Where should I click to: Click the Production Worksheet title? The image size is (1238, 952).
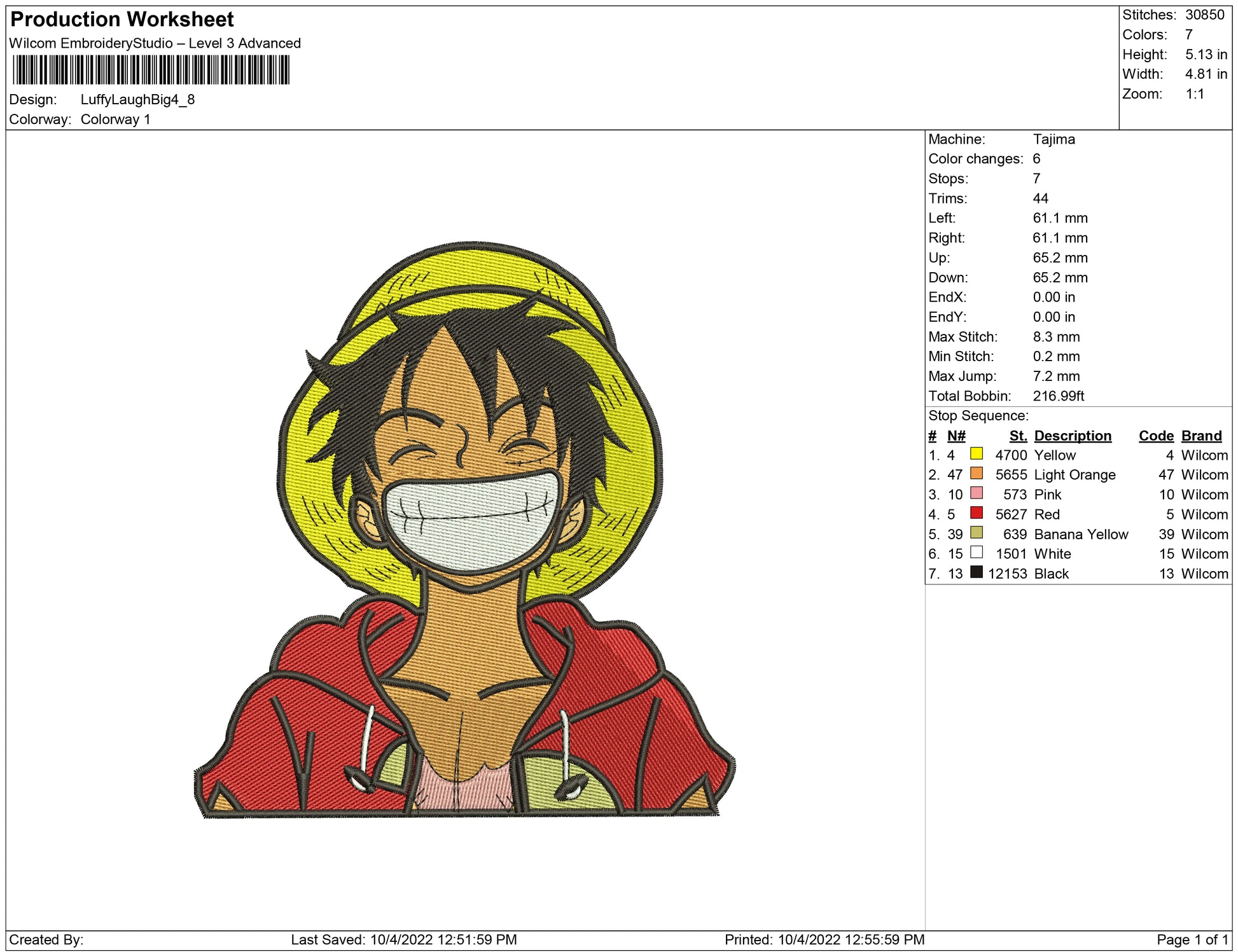(x=122, y=20)
